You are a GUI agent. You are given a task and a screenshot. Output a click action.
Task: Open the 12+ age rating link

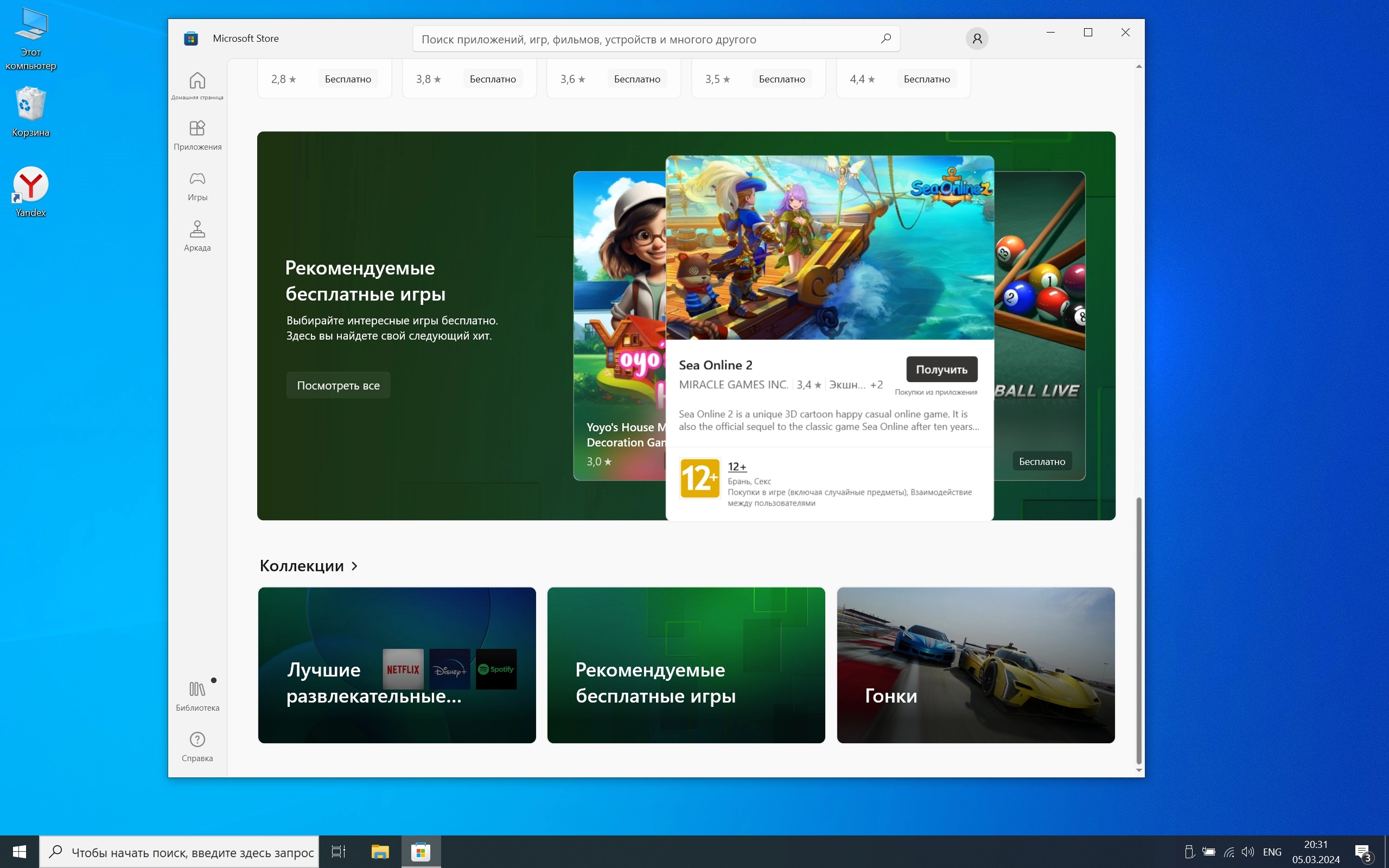coord(736,467)
